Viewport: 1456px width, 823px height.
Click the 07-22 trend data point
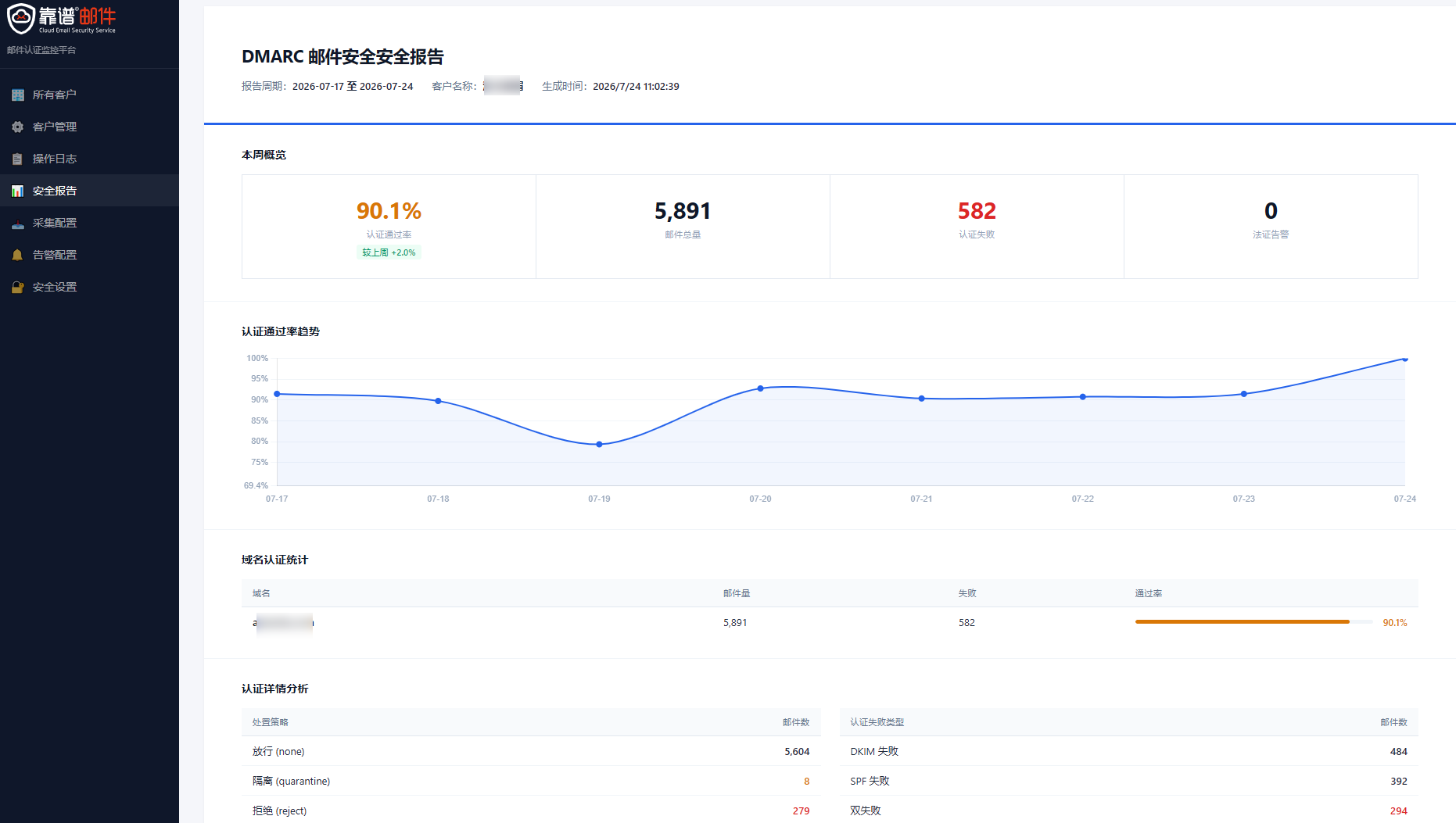[x=1082, y=397]
